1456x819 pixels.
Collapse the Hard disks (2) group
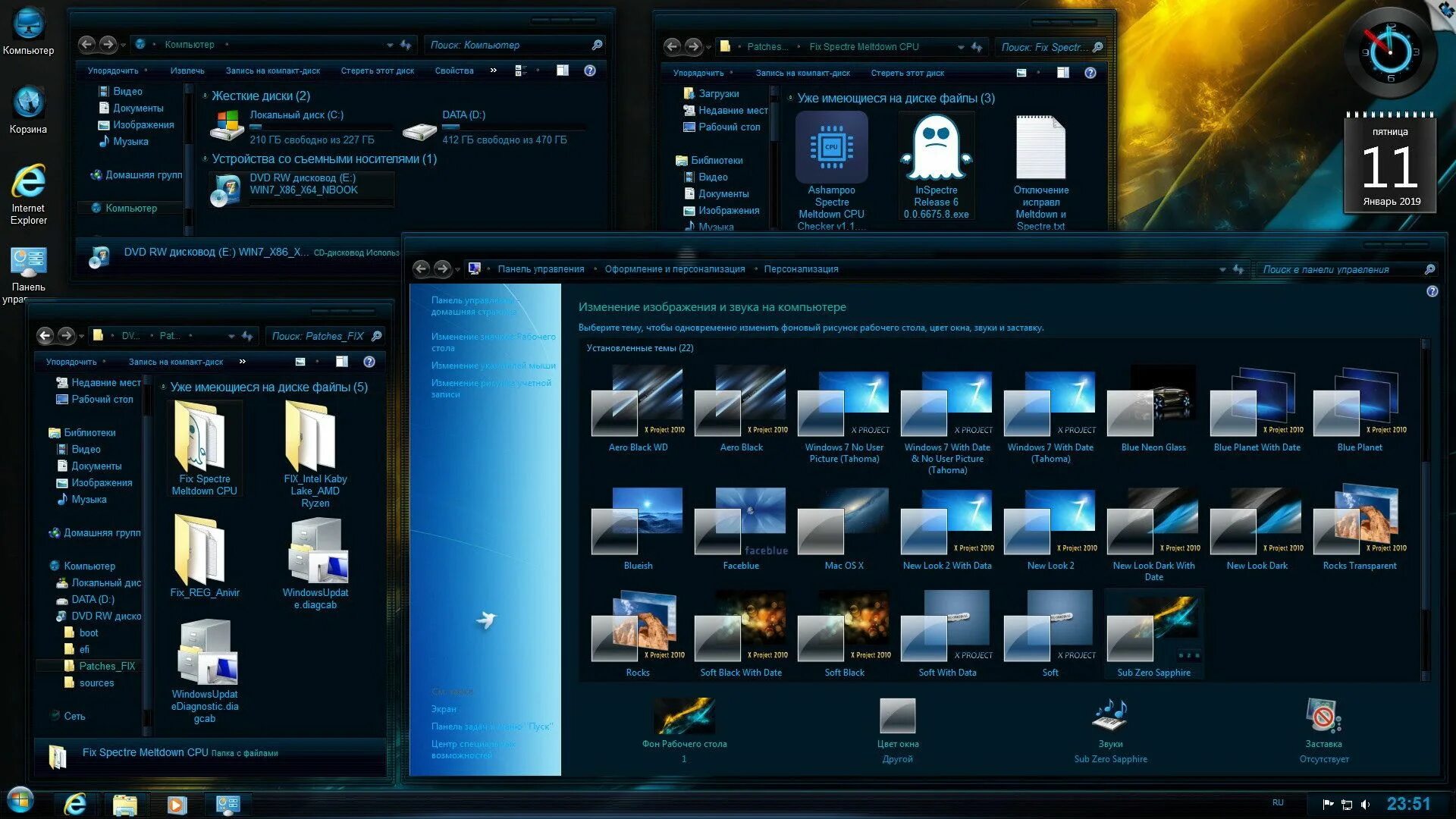coord(205,96)
